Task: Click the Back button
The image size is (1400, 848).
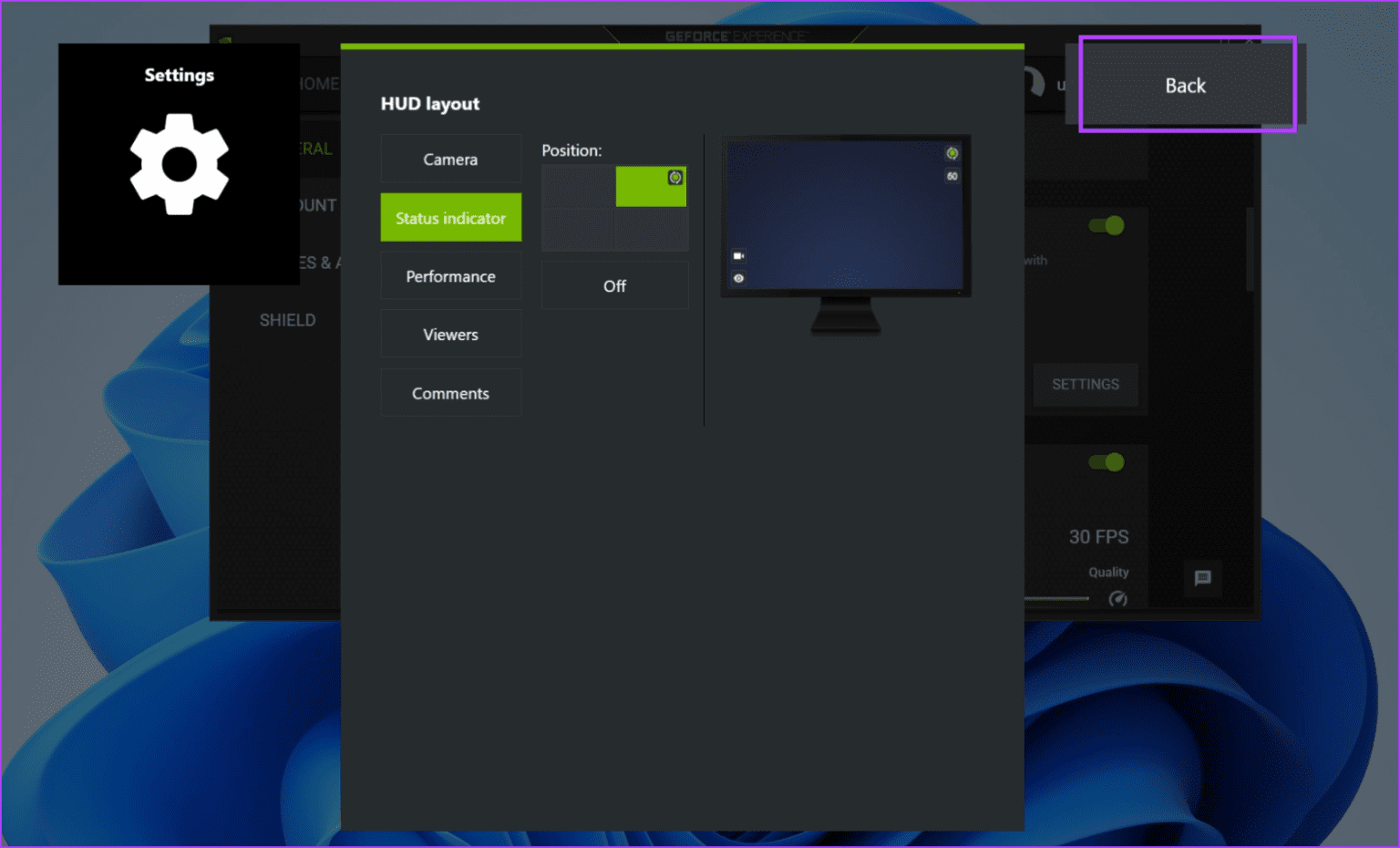Action: 1185,85
